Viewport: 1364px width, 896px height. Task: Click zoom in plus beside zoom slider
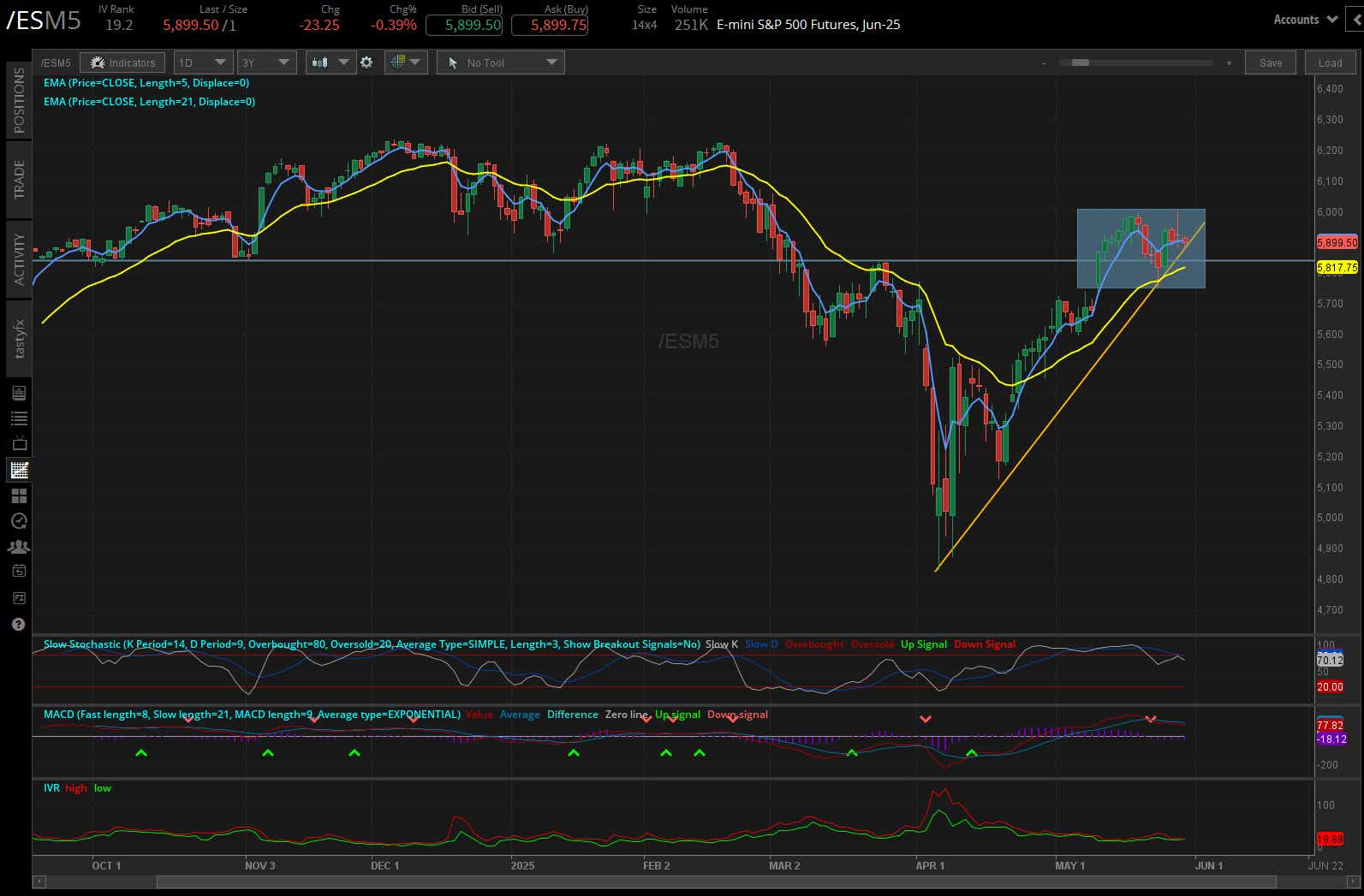[1229, 62]
